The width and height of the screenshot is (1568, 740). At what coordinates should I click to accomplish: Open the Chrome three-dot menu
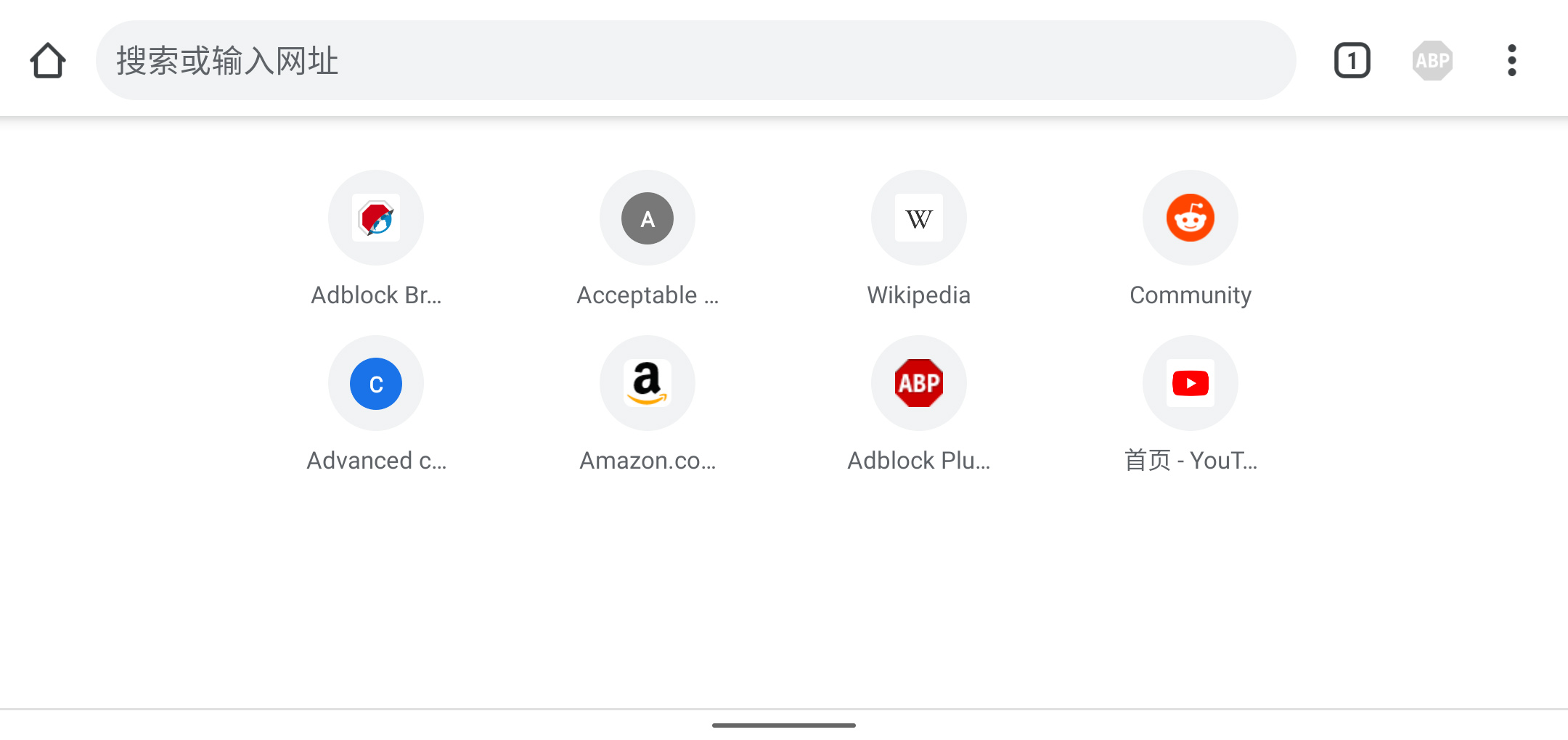click(x=1511, y=60)
